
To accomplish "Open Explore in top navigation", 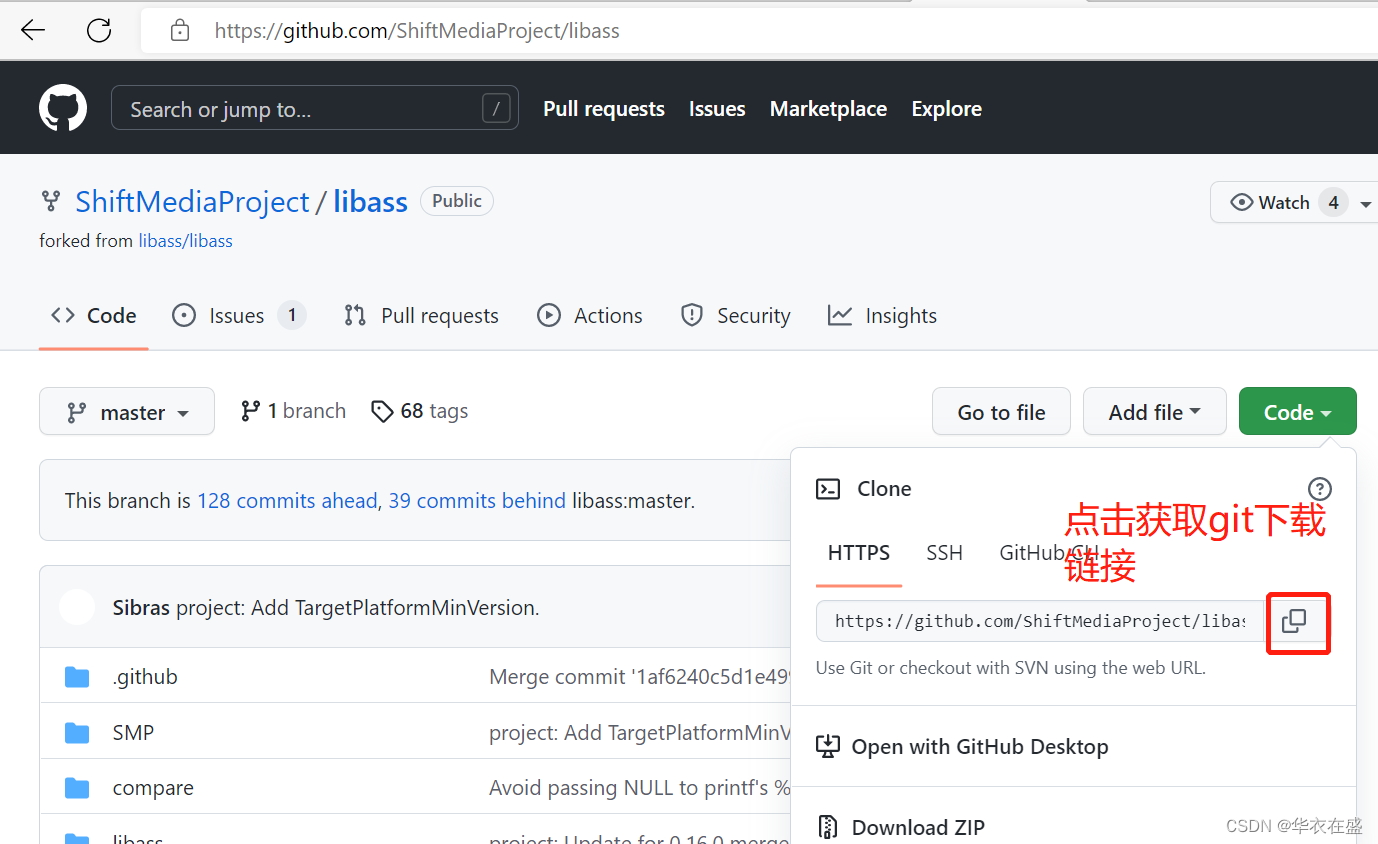I will (x=946, y=109).
